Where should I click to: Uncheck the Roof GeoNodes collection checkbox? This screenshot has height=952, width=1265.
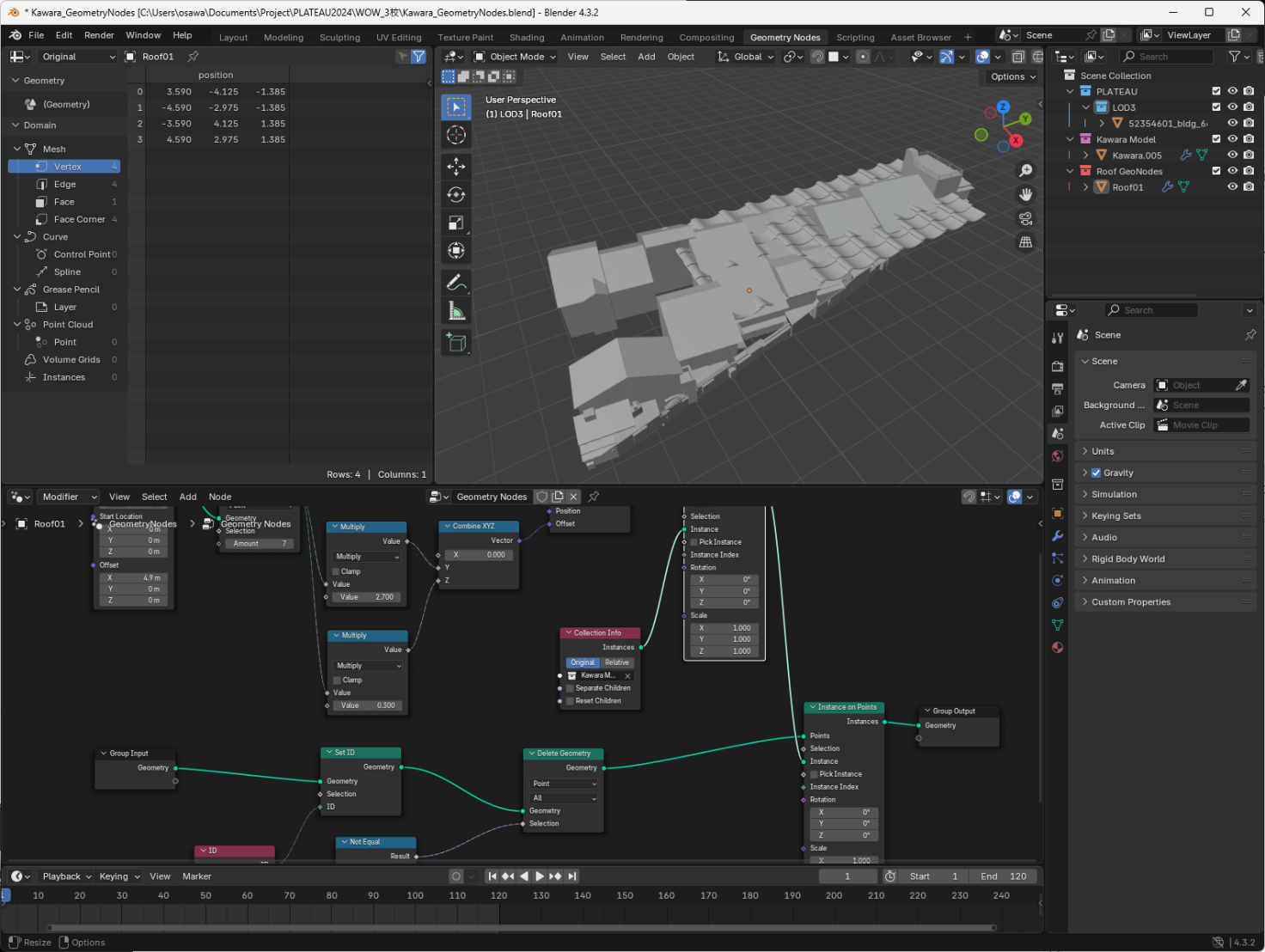(1216, 171)
